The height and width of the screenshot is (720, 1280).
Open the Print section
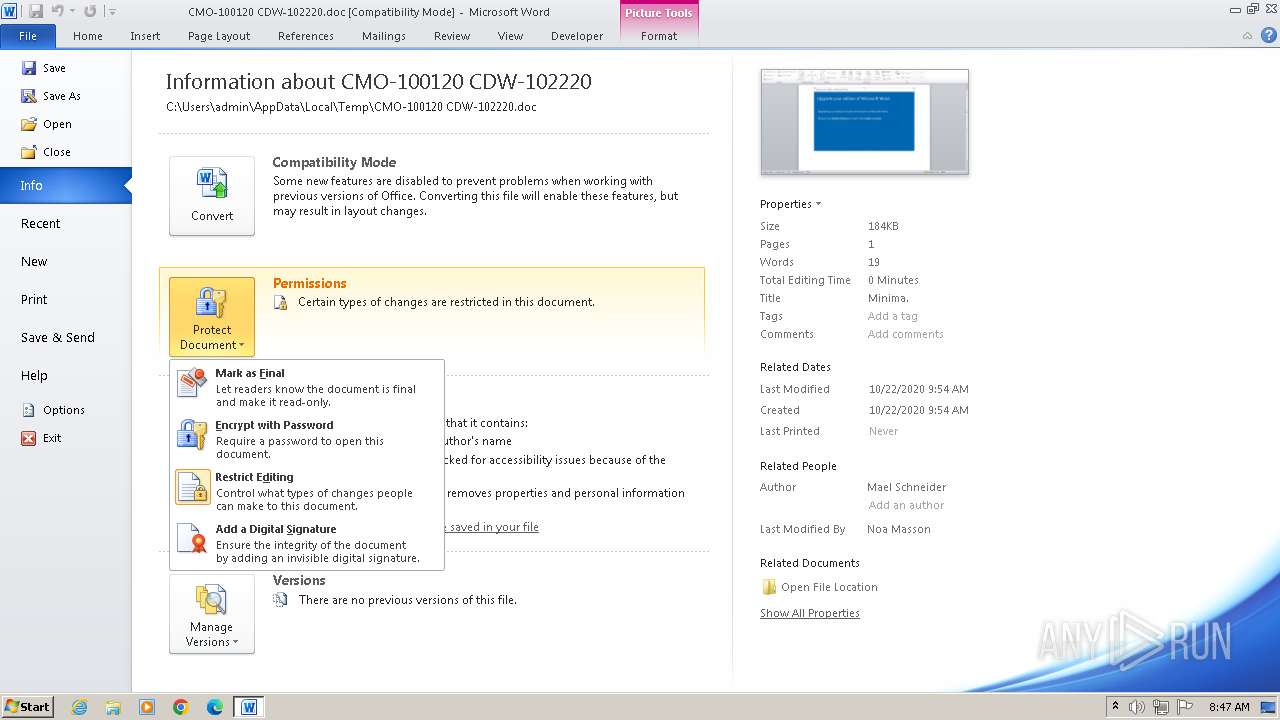point(34,300)
